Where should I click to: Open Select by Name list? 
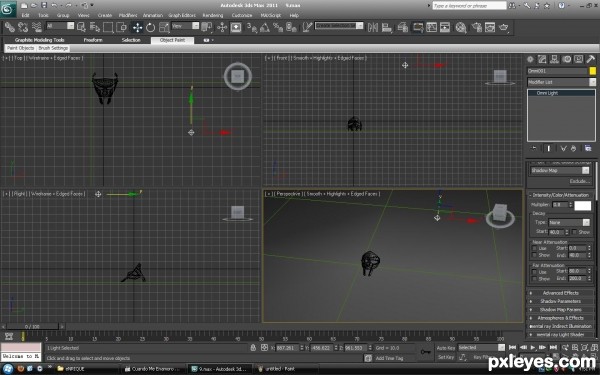[x=95, y=27]
